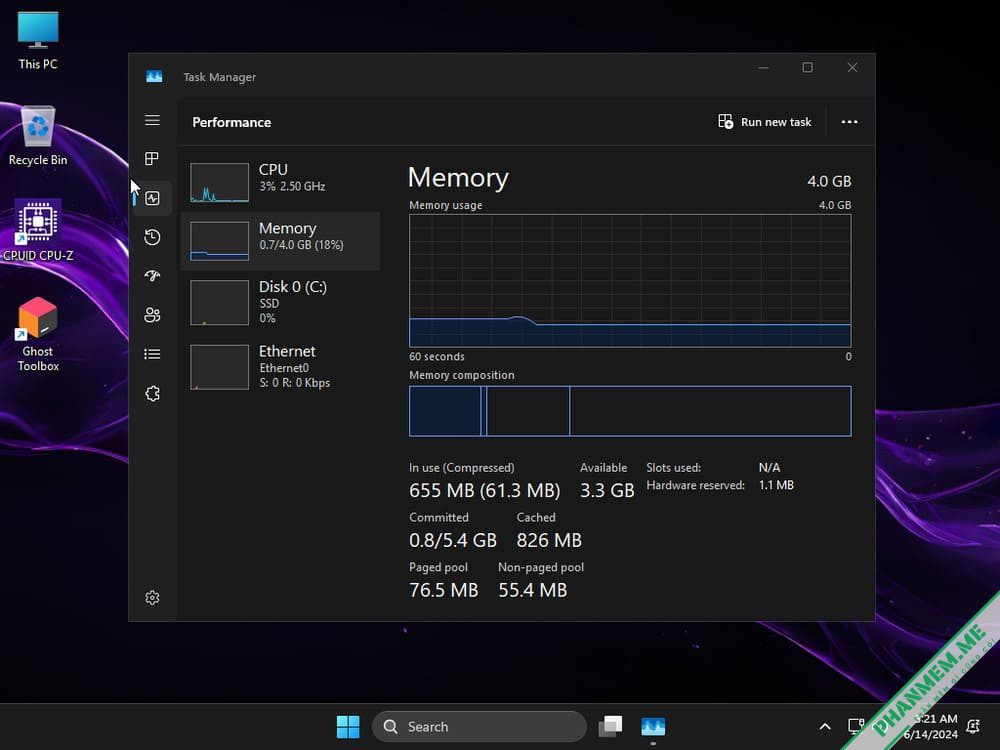
Task: Click the '55.4 MB' non-paged pool value
Action: point(533,590)
